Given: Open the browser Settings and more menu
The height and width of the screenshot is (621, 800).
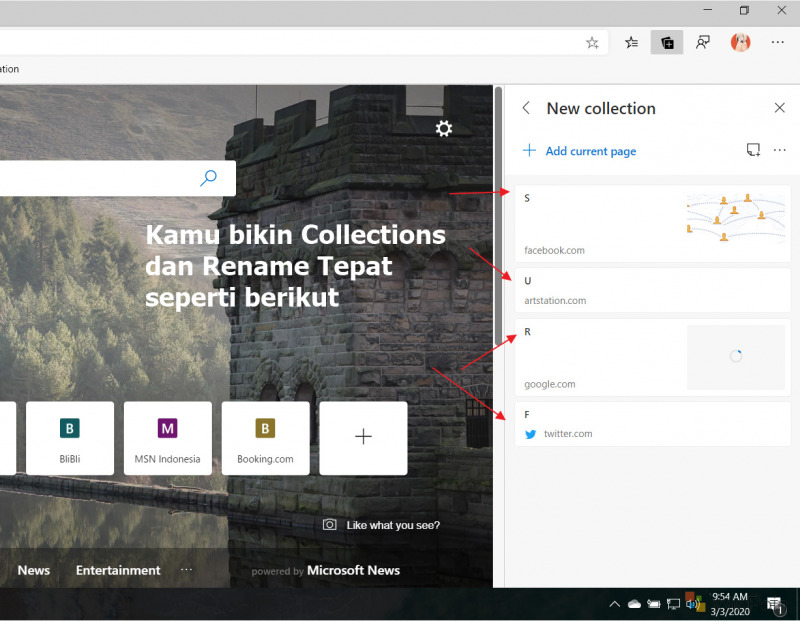Looking at the screenshot, I should 778,42.
